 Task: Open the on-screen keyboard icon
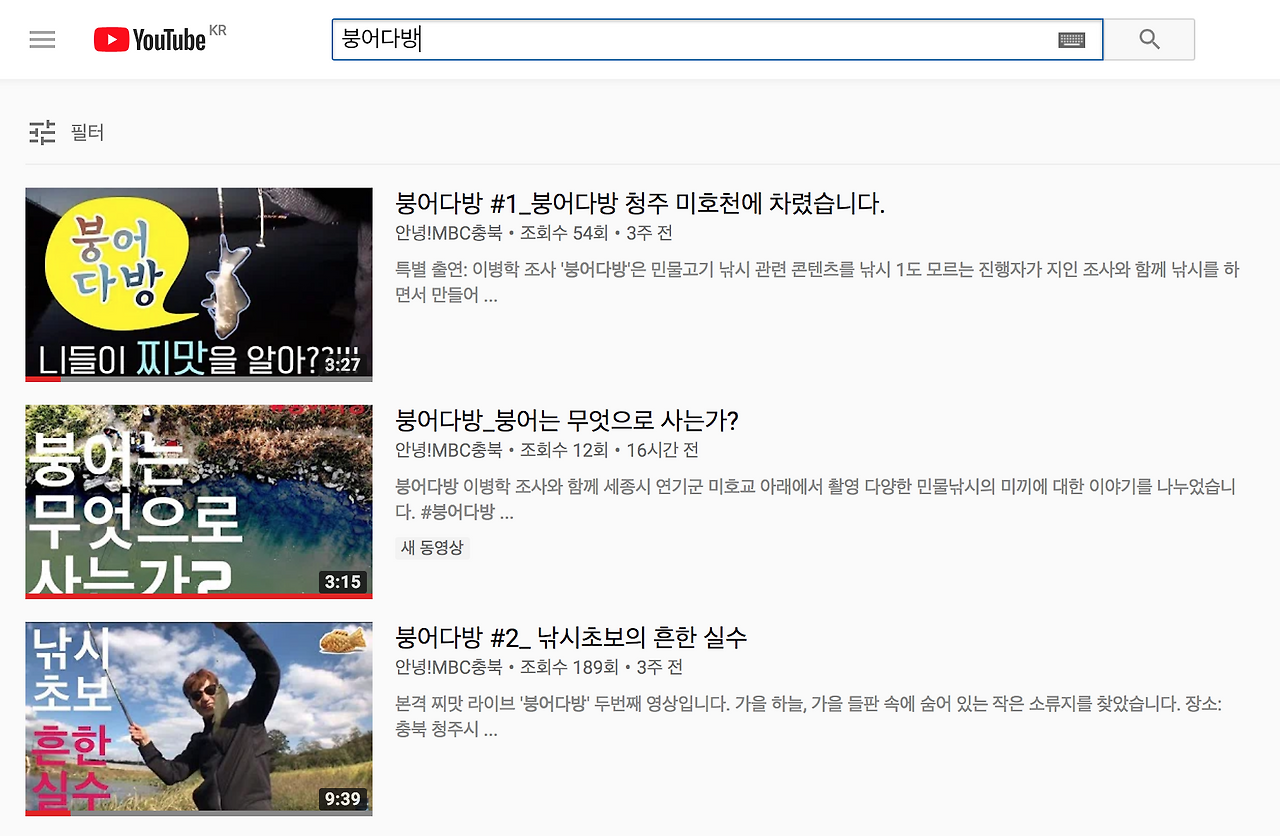point(1071,40)
